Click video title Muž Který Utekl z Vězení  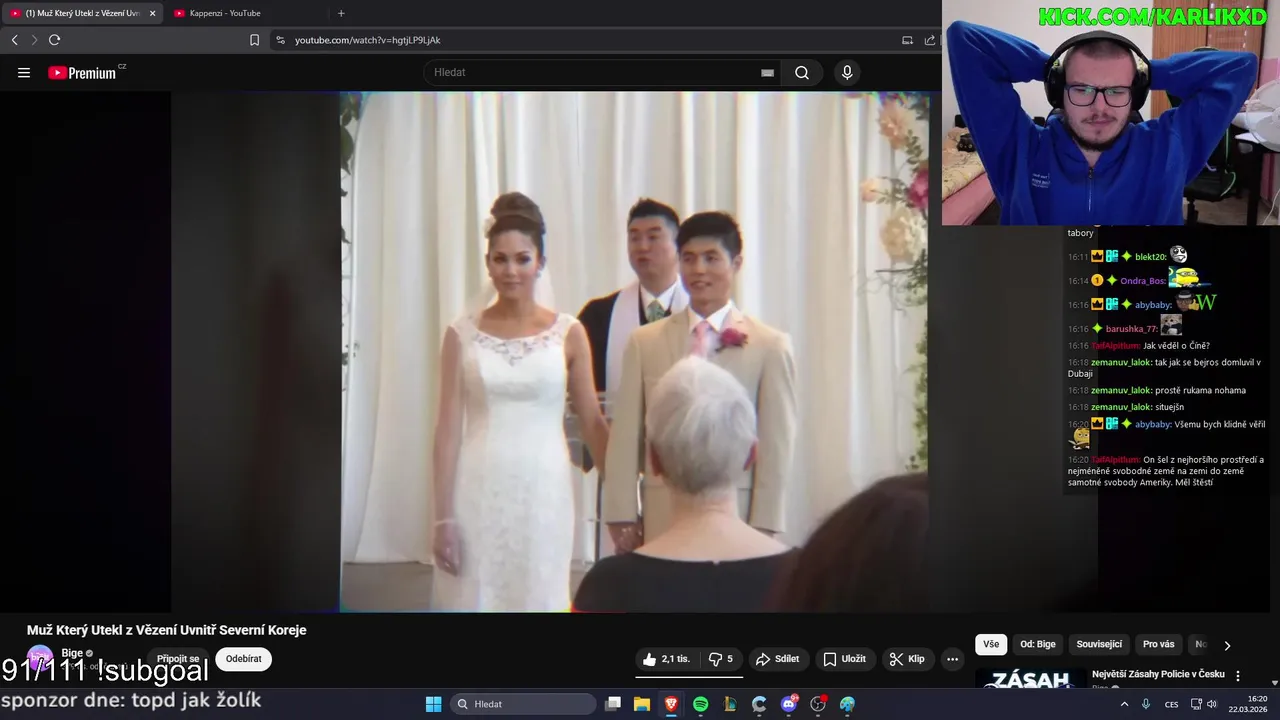(x=166, y=630)
